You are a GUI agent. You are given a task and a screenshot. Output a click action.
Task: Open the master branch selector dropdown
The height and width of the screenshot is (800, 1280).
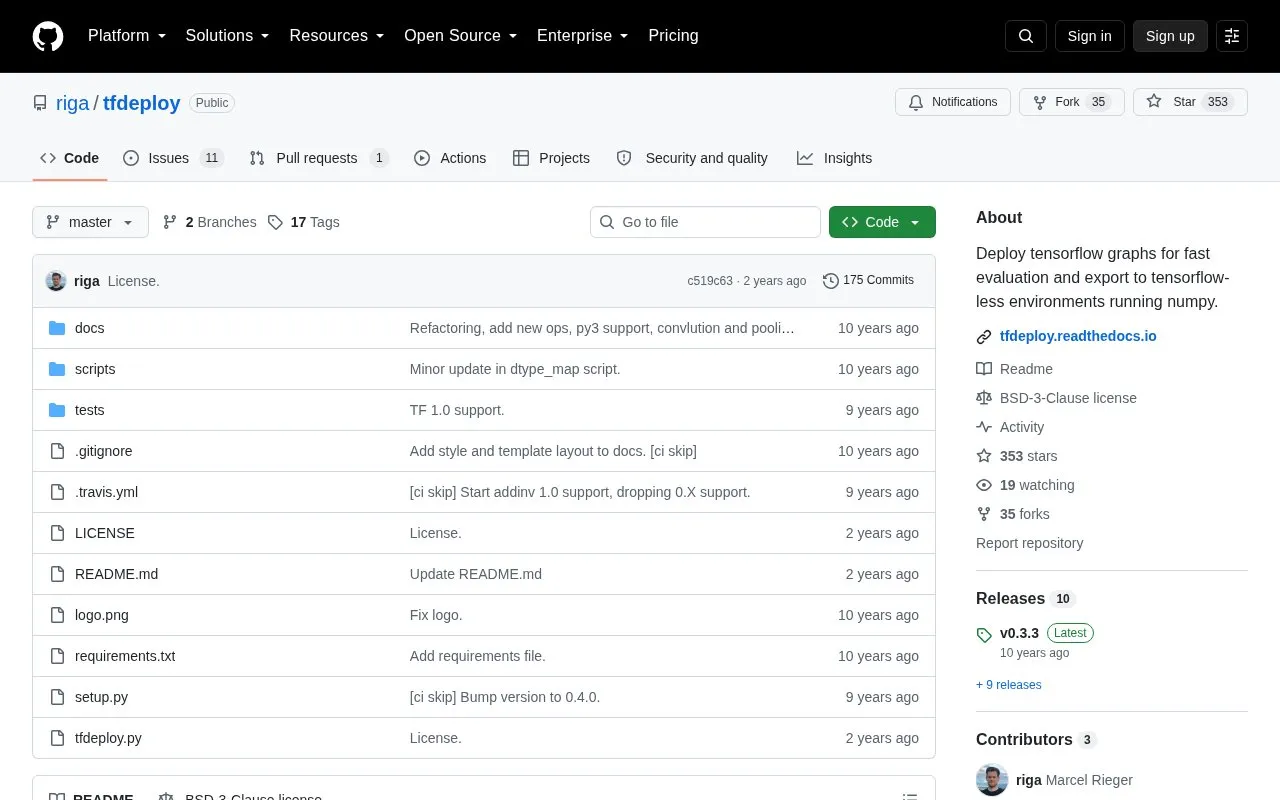(x=90, y=222)
